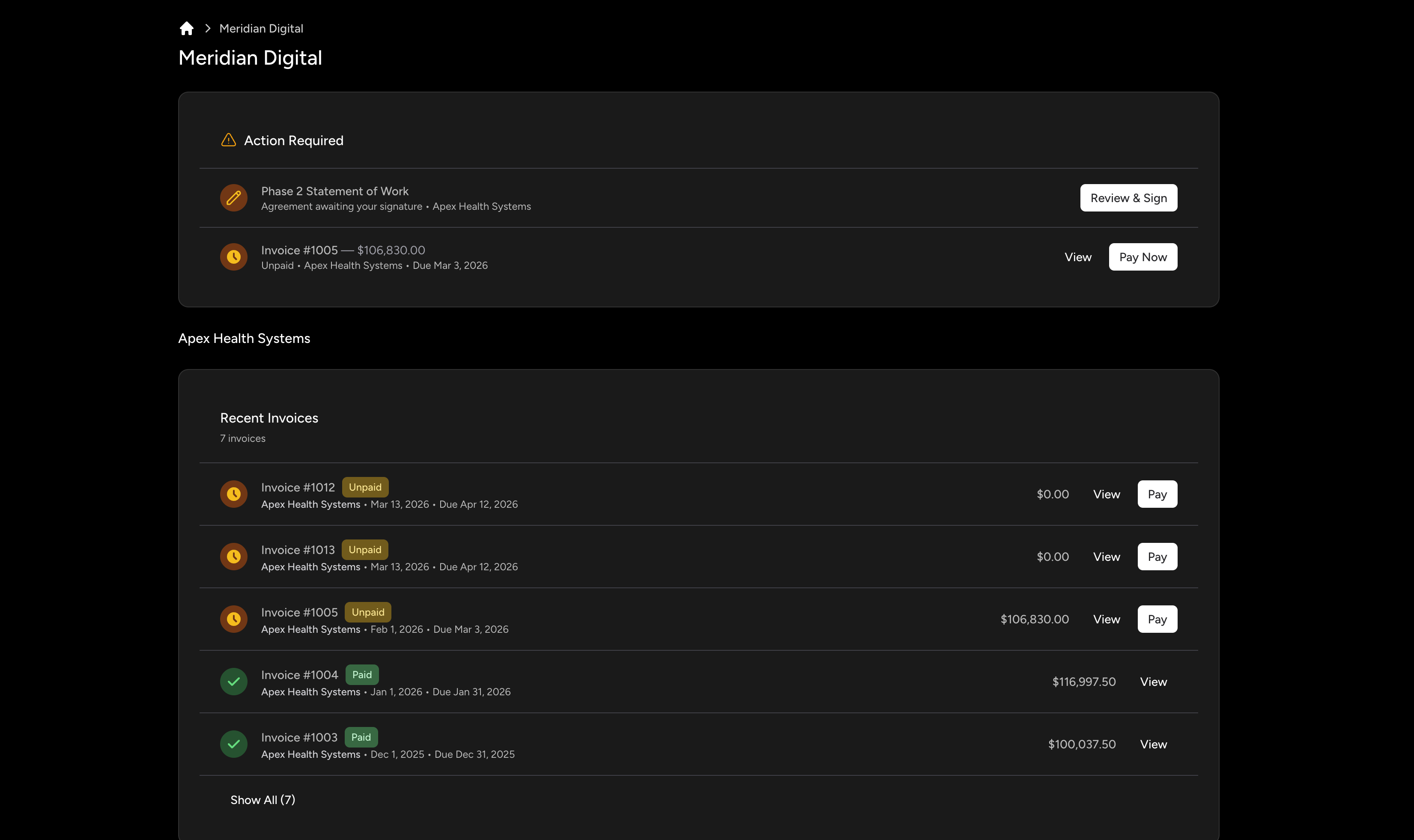Click Pay on Invoice #1013
The image size is (1414, 840).
(1157, 557)
